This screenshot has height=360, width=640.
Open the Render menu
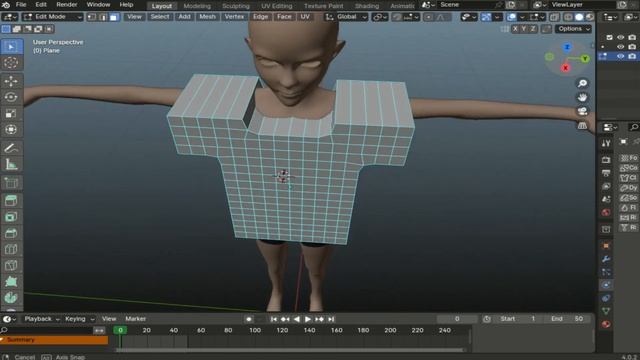(x=67, y=5)
